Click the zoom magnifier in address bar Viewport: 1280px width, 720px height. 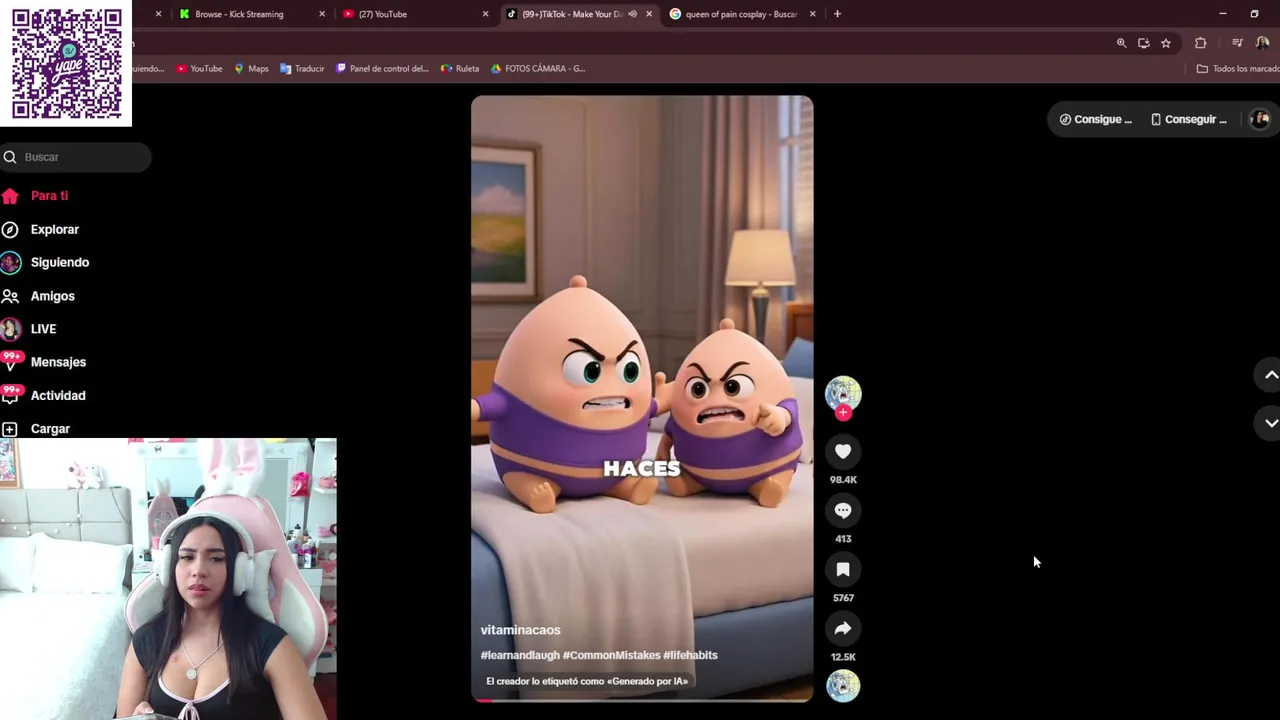tap(1121, 43)
